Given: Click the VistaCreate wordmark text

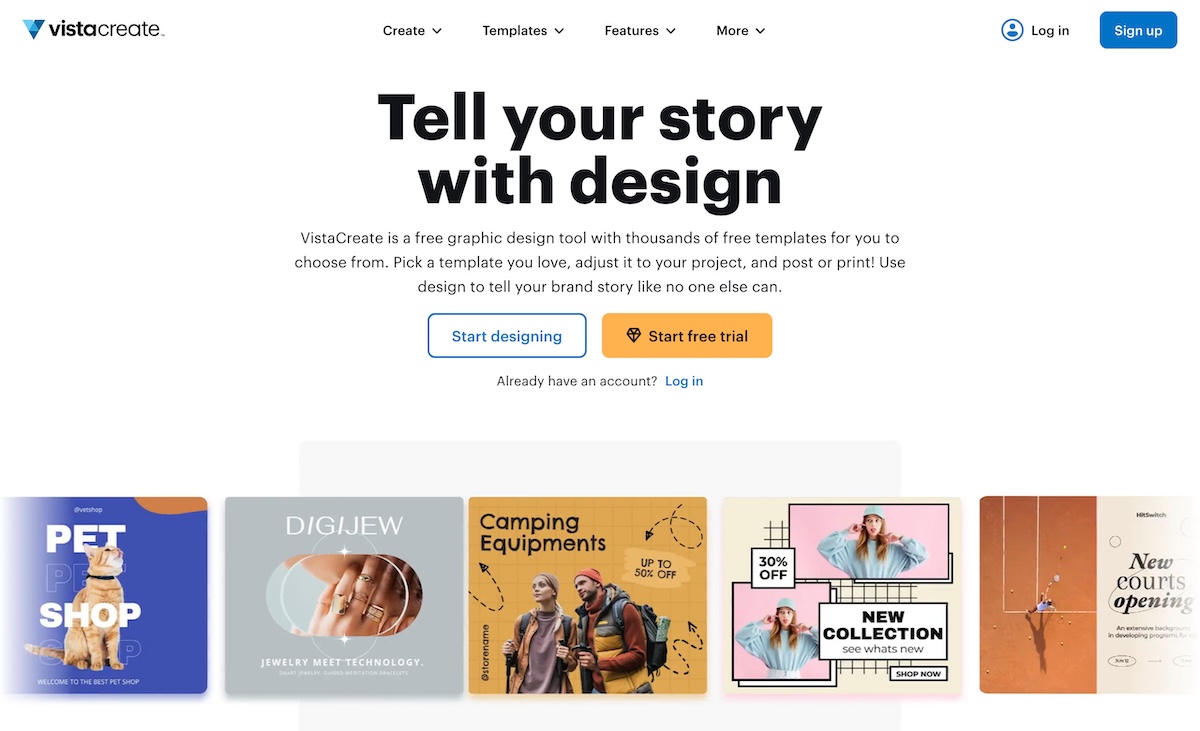Looking at the screenshot, I should point(105,29).
